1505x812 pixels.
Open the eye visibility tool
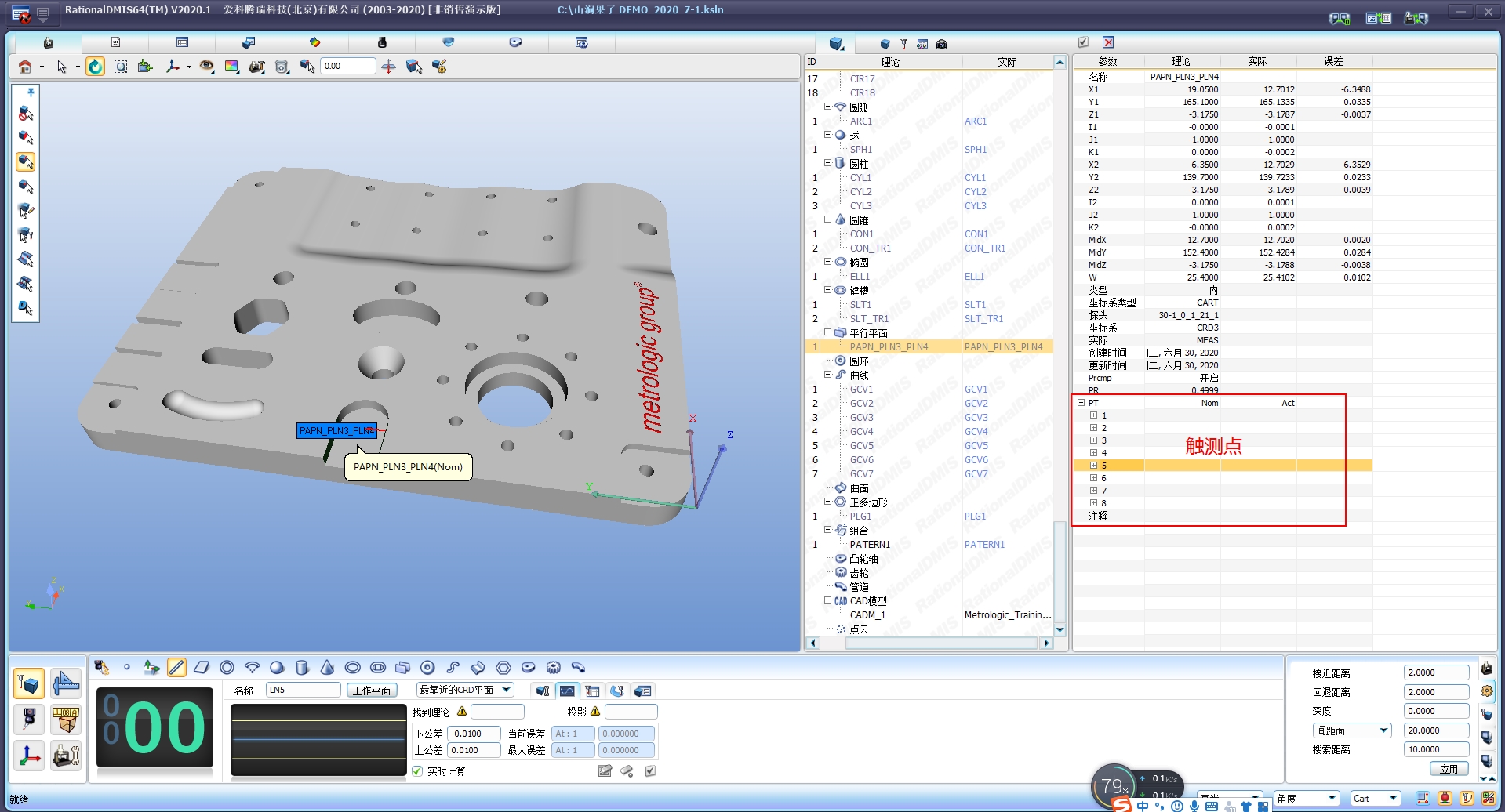206,67
